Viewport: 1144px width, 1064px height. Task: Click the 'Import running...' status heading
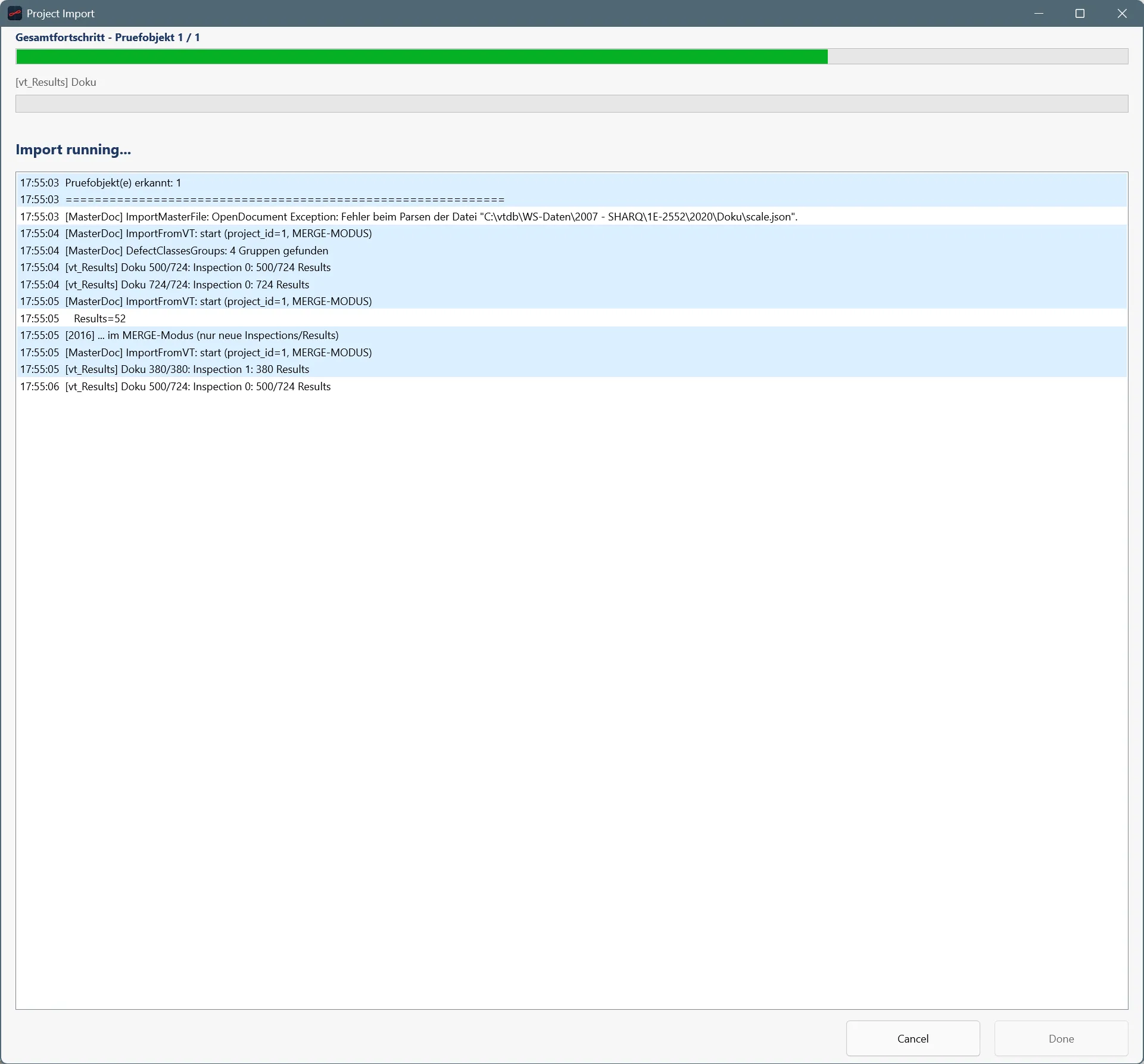click(x=73, y=150)
